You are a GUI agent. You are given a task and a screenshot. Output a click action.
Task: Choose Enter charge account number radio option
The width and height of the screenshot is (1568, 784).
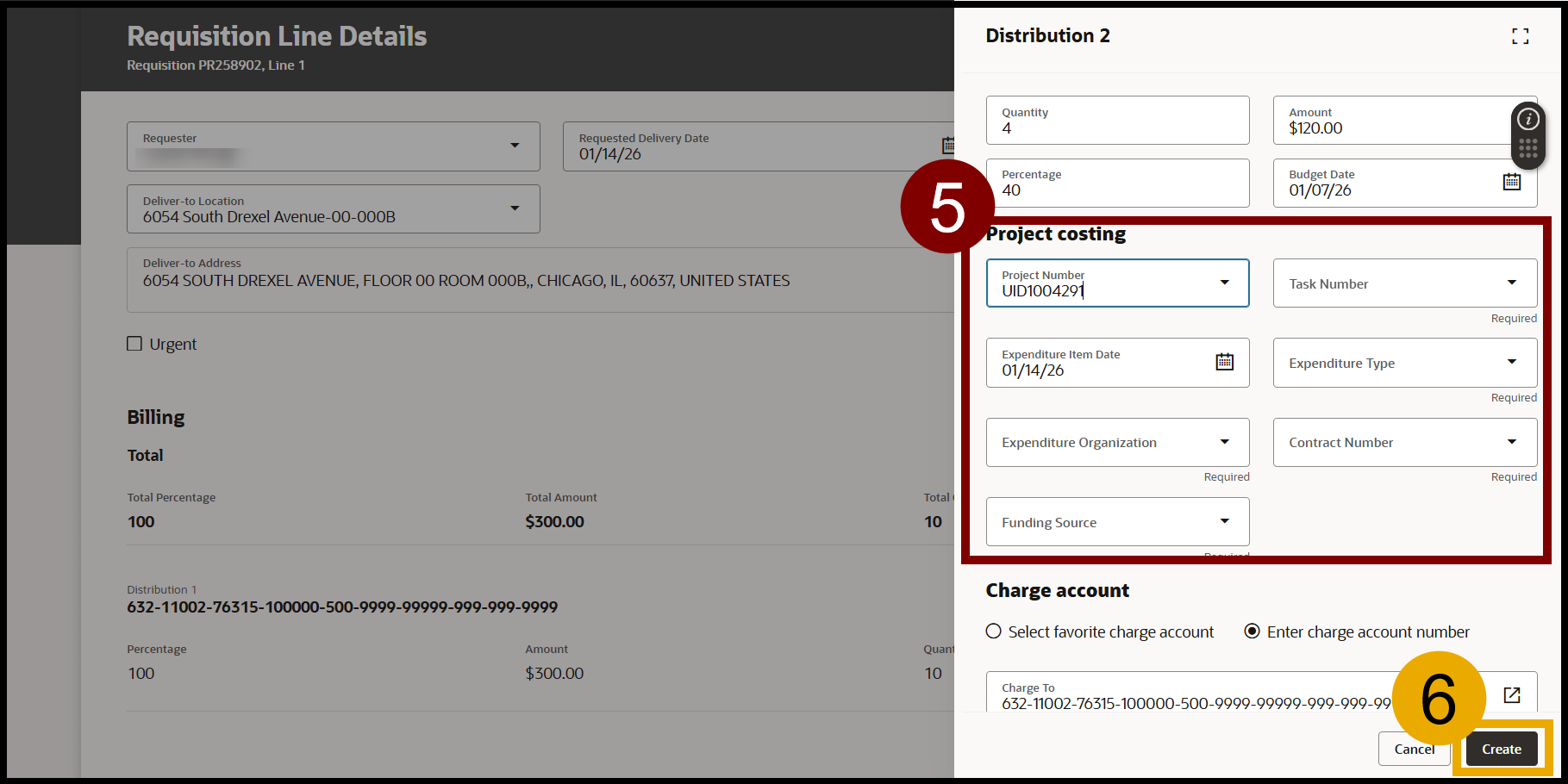(x=1252, y=632)
